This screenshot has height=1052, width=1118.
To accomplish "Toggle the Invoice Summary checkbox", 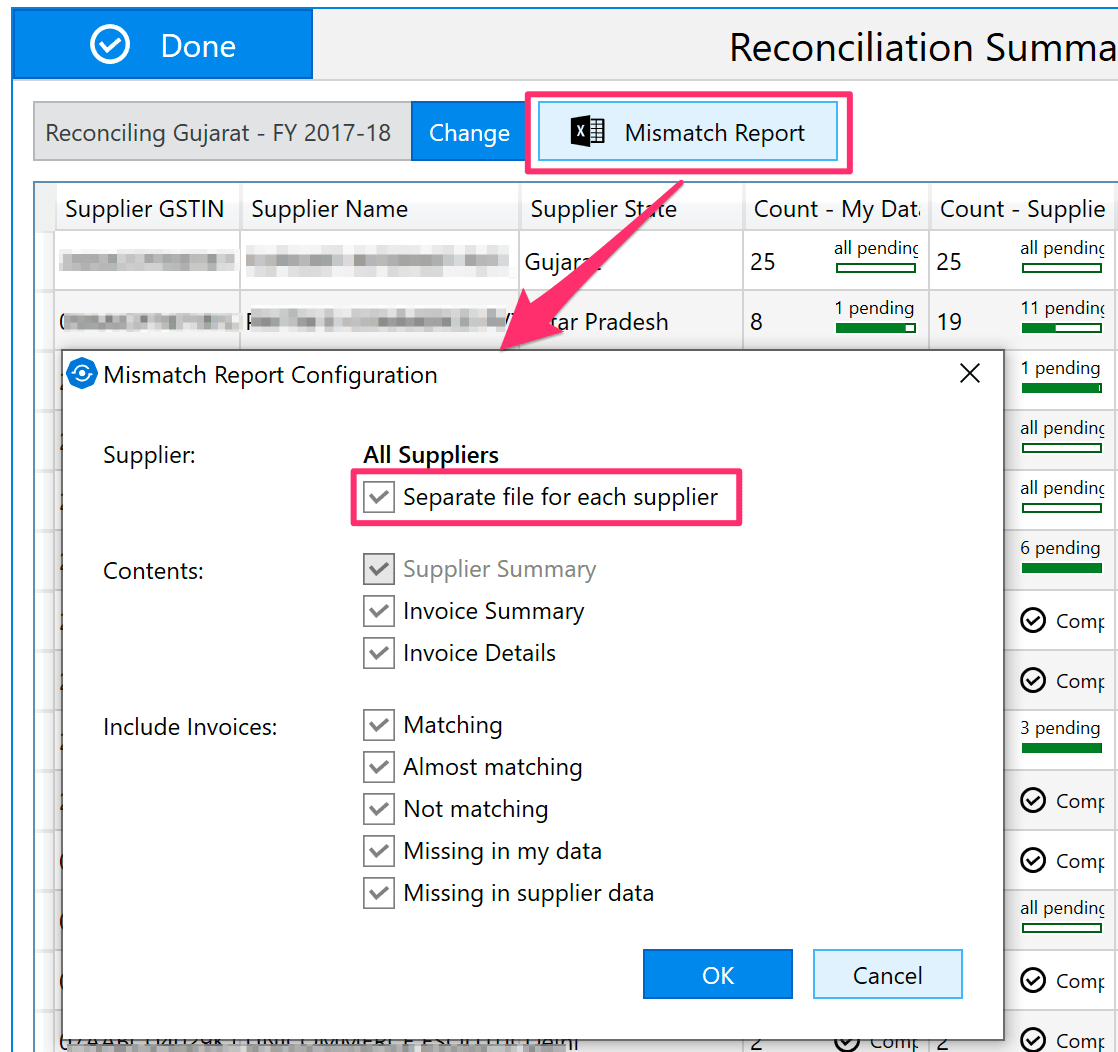I will click(x=379, y=611).
